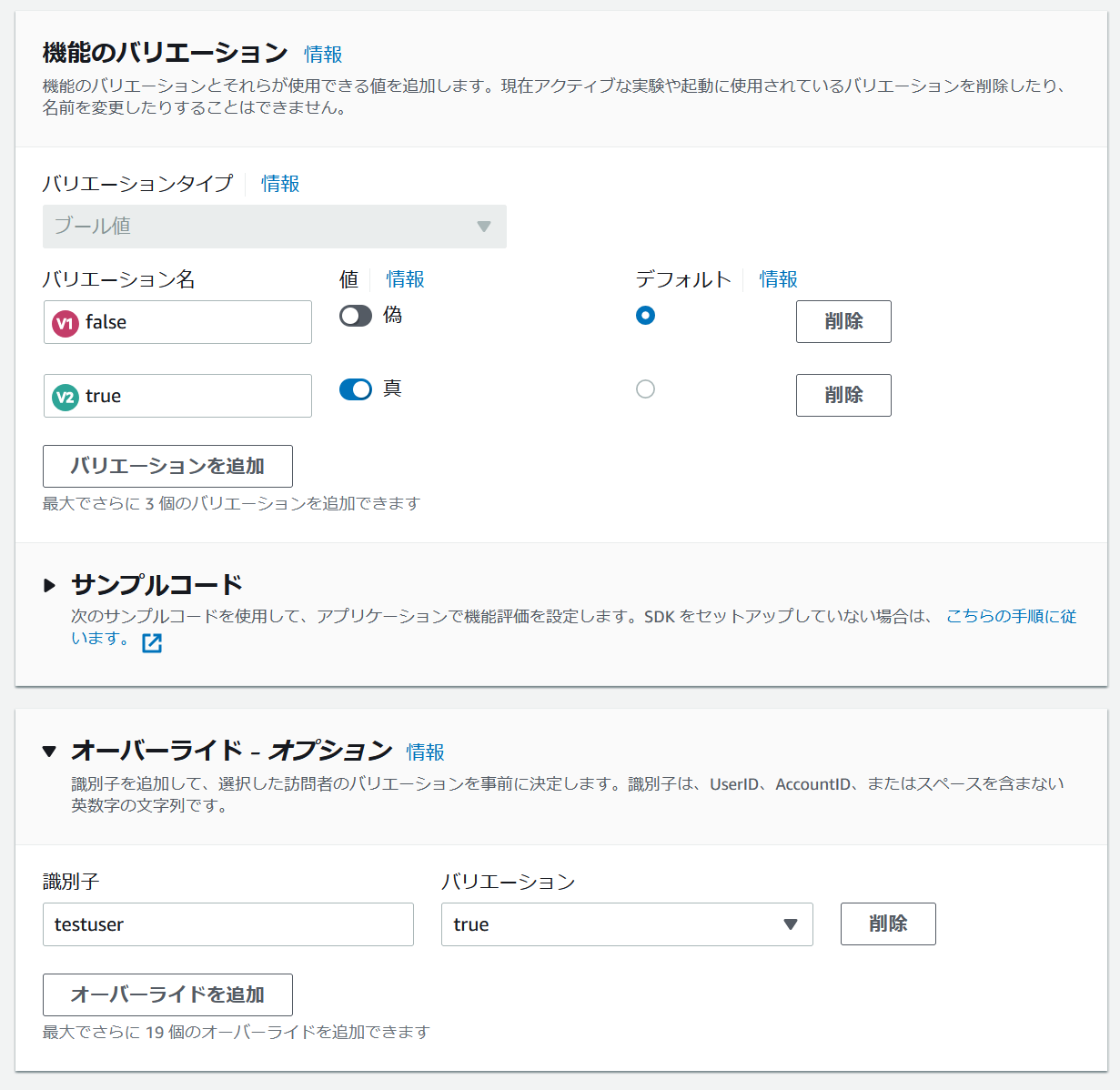Open 情報 link beside デフォルト column
The width and height of the screenshot is (1120, 1090).
(x=778, y=279)
